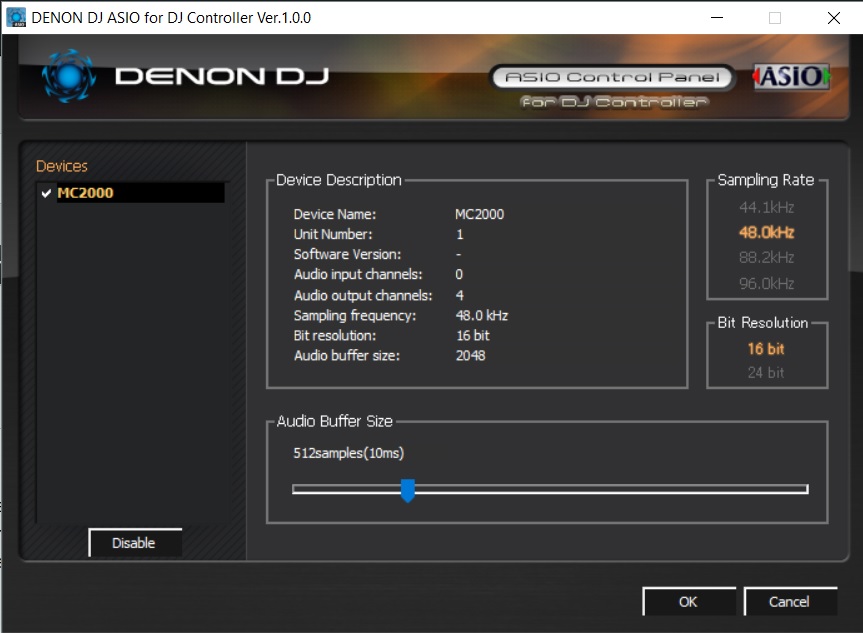Viewport: 863px width, 633px height.
Task: Click Audio input channels value 0
Action: pos(459,274)
